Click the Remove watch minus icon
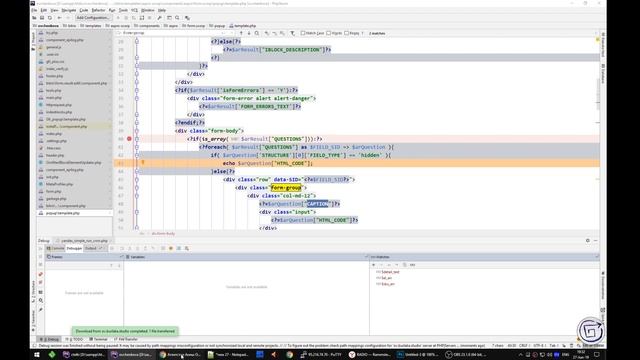The image size is (640, 360). coord(381,265)
